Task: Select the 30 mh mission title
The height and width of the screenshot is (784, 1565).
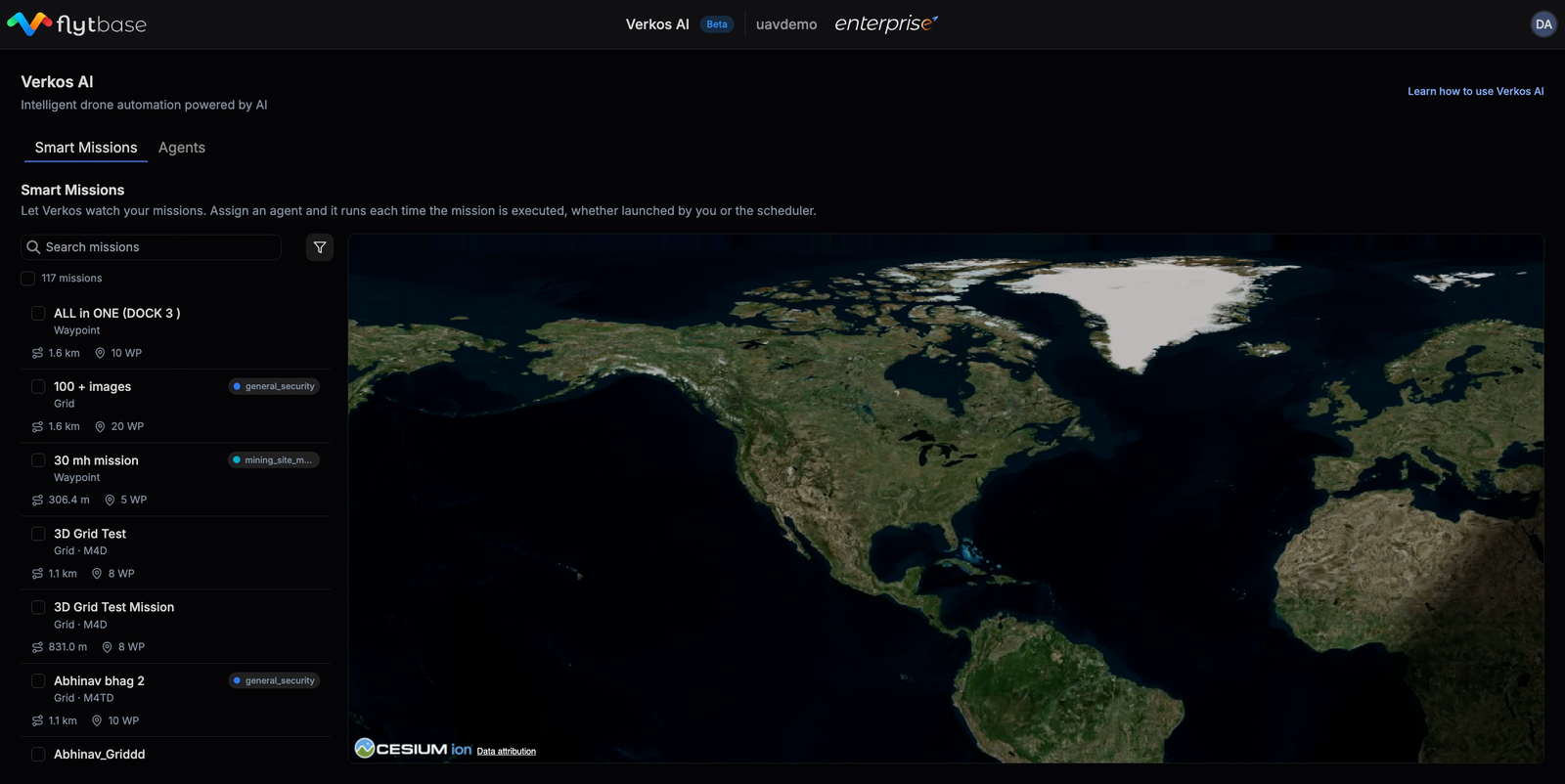Action: coord(96,459)
